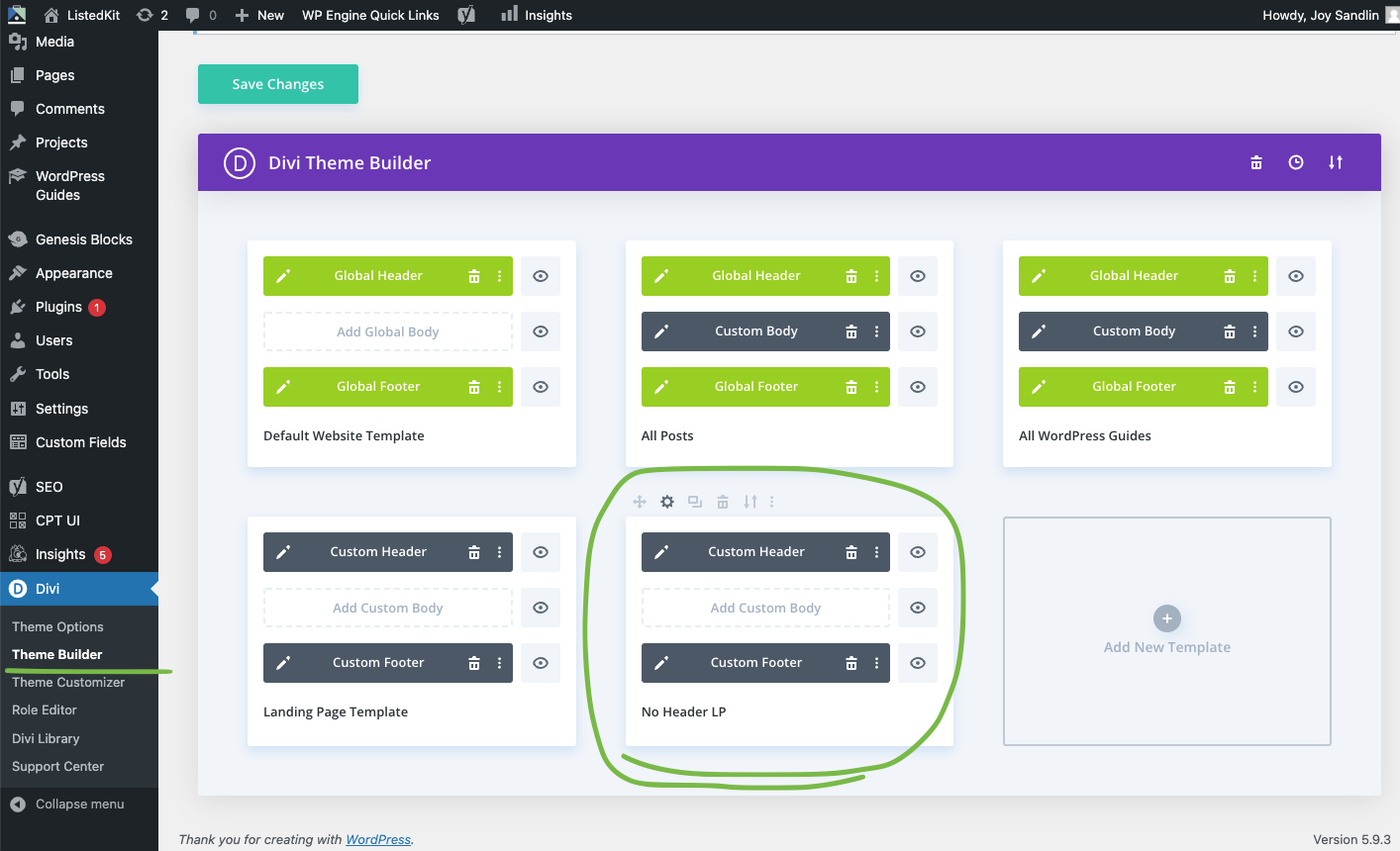Delete Custom Body in All Posts template
The width and height of the screenshot is (1400, 851).
coord(851,331)
